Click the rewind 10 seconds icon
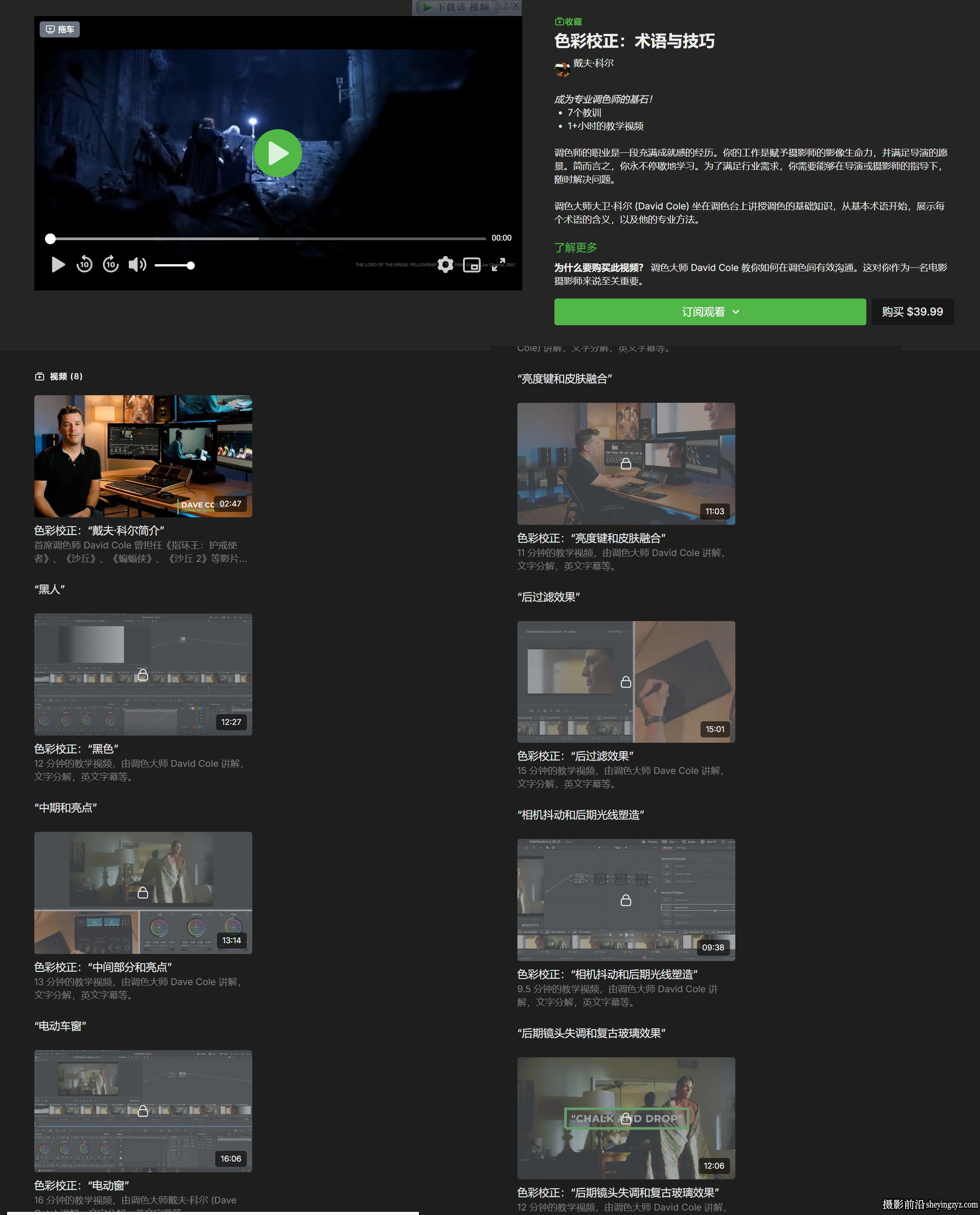980x1215 pixels. pos(84,264)
